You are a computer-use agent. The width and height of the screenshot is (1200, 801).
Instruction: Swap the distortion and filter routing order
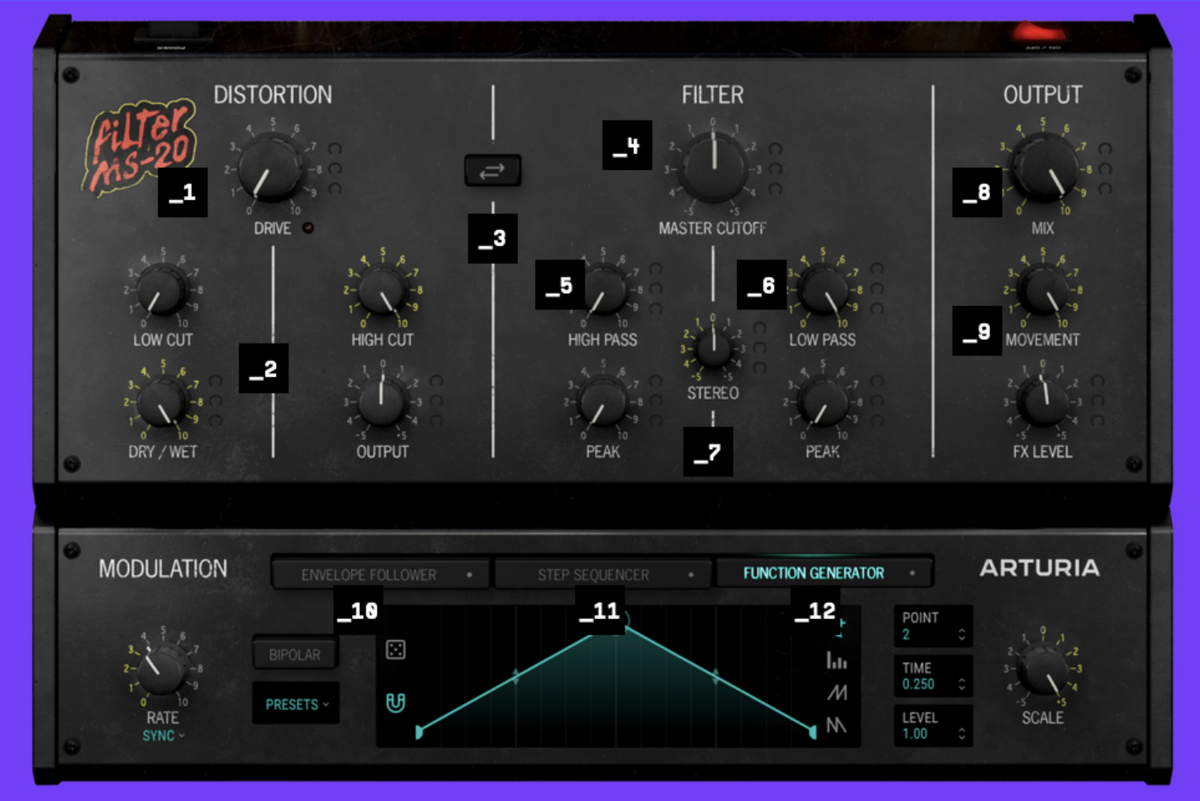pyautogui.click(x=493, y=171)
